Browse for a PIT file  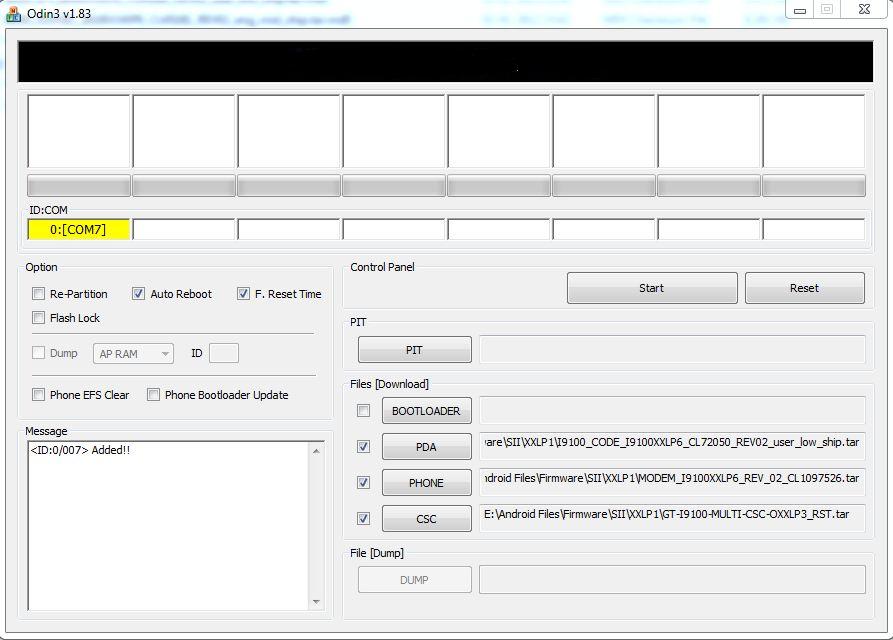tap(415, 350)
